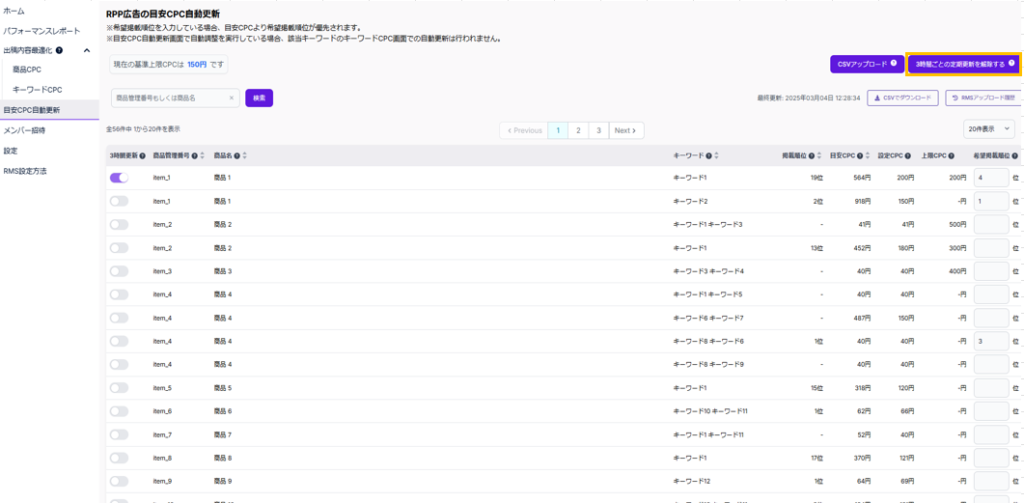Click CSVでダウンロード button

pos(902,98)
